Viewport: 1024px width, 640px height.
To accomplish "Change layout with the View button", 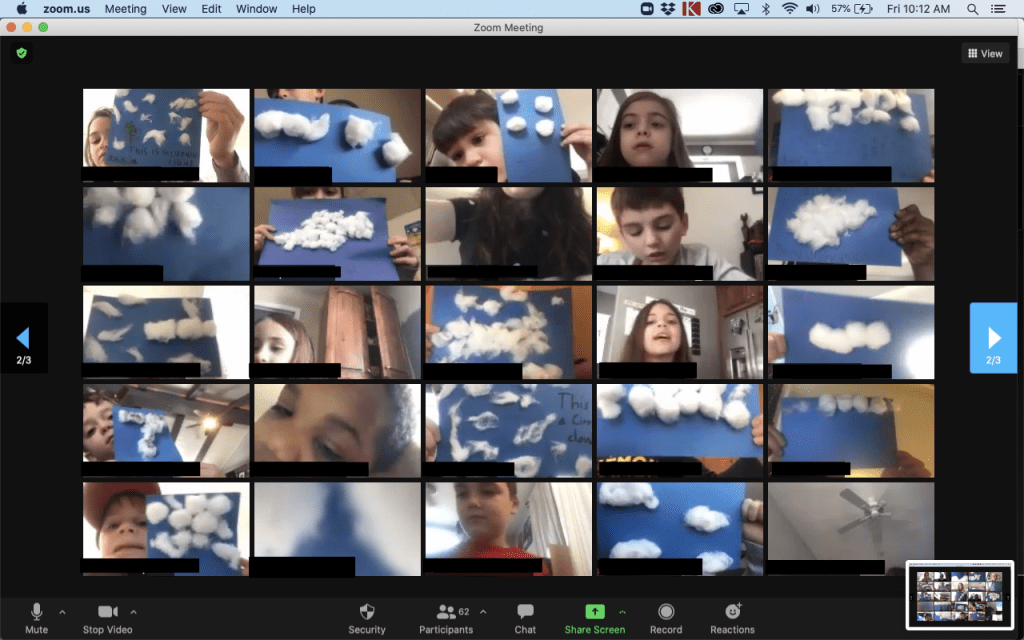I will 985,54.
